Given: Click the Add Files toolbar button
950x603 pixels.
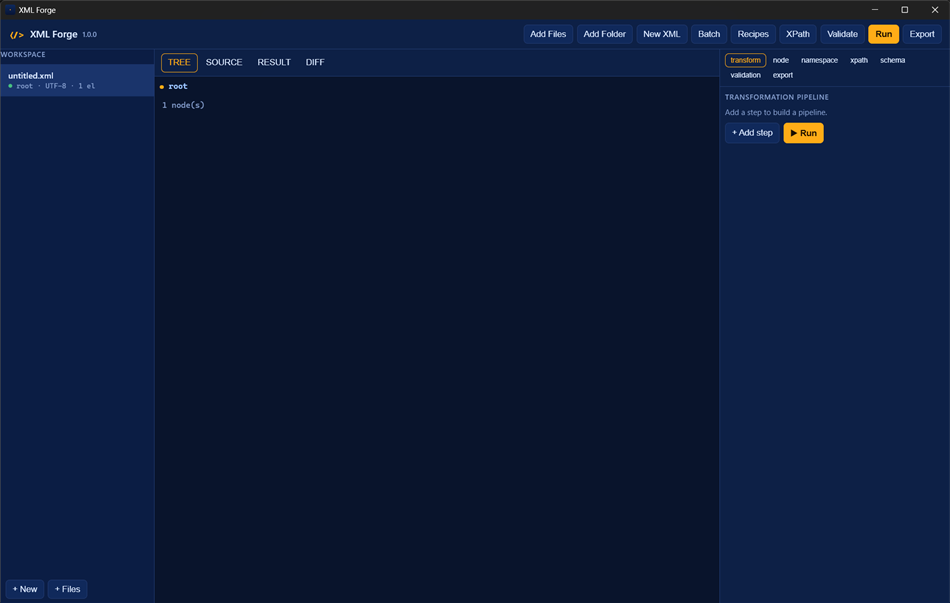Looking at the screenshot, I should click(548, 34).
